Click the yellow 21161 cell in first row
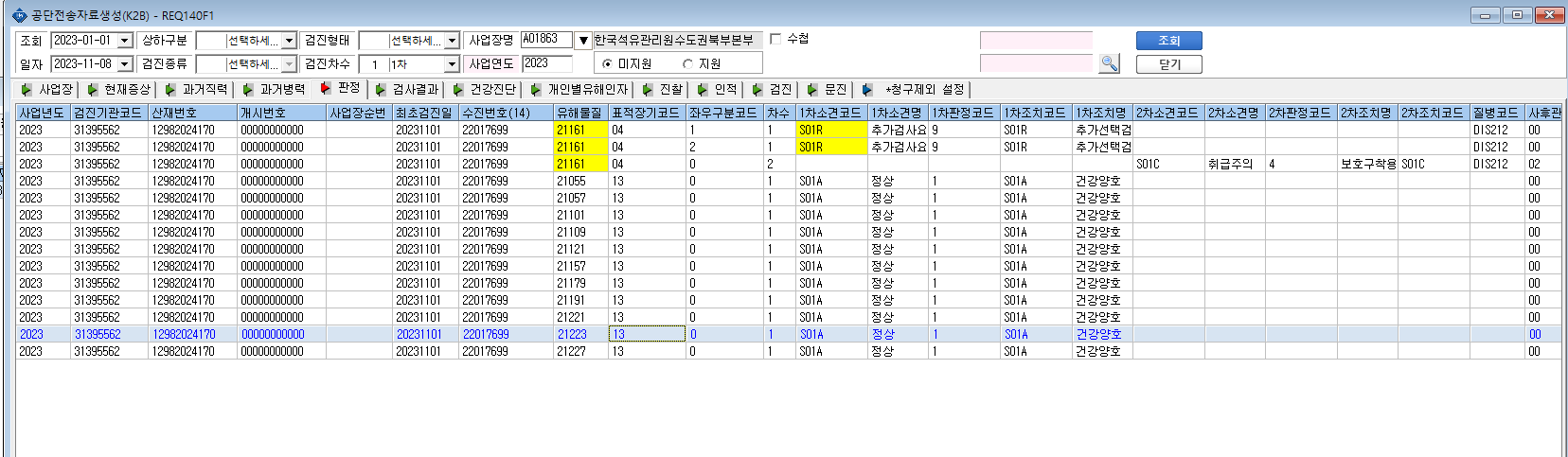Image resolution: width=1568 pixels, height=457 pixels. point(579,130)
